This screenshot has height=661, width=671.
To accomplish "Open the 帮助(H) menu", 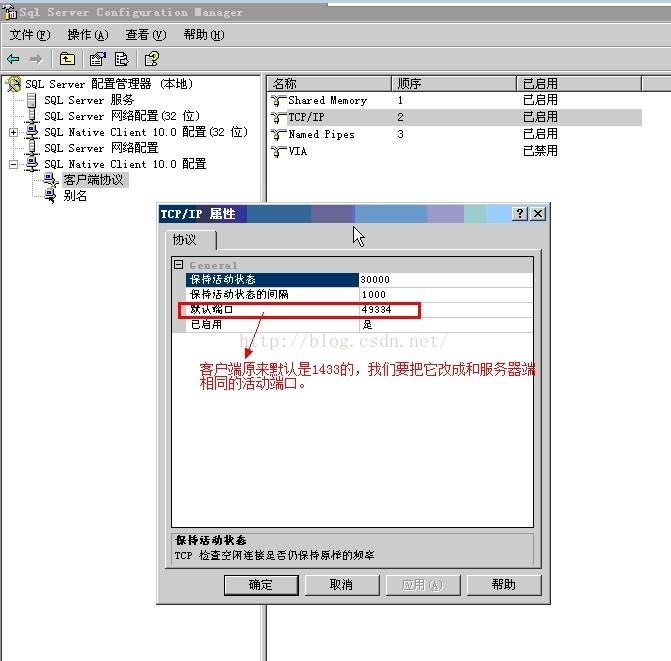I will [204, 35].
